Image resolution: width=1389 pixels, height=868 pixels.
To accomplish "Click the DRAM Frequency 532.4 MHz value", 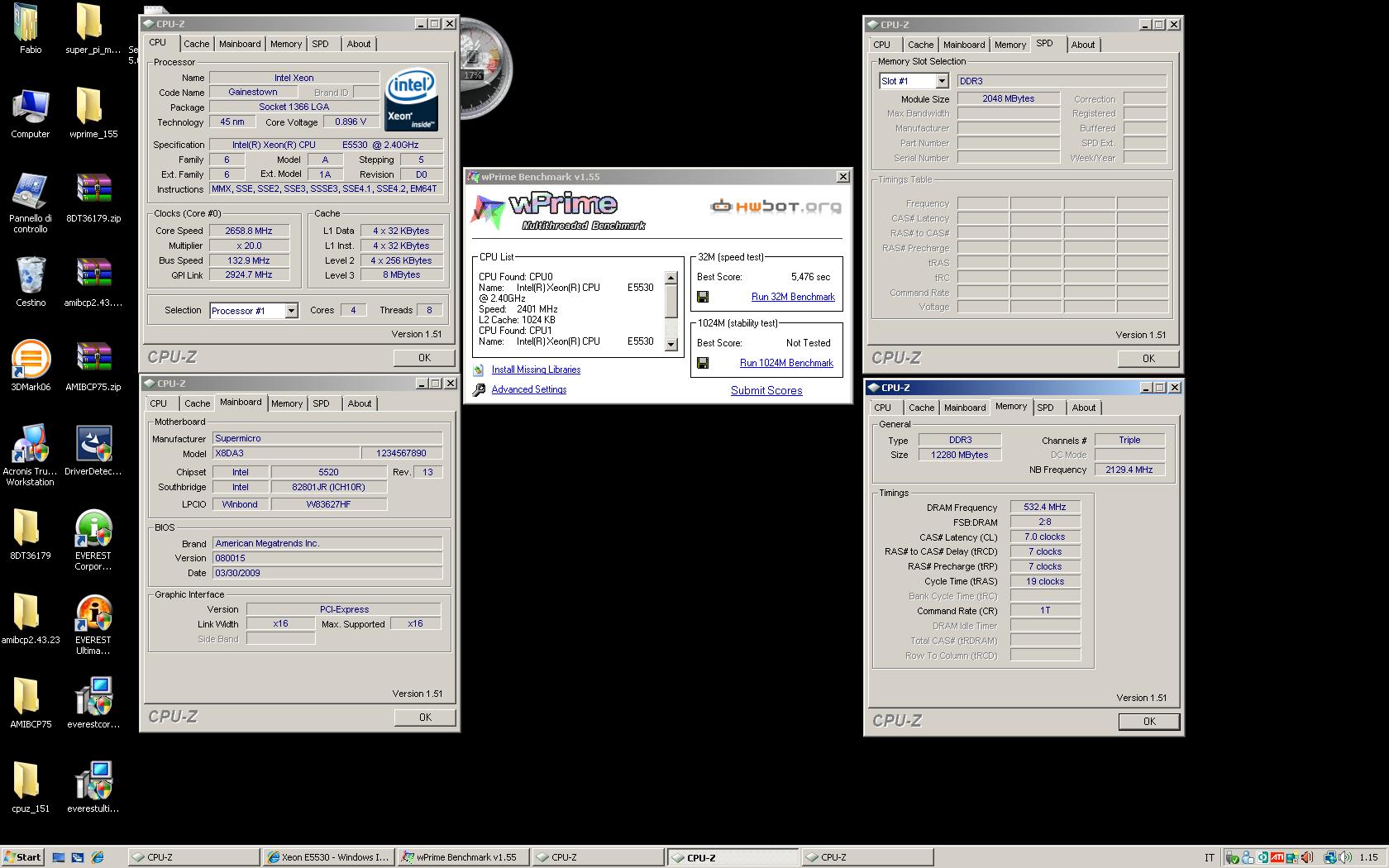I will pos(1045,507).
